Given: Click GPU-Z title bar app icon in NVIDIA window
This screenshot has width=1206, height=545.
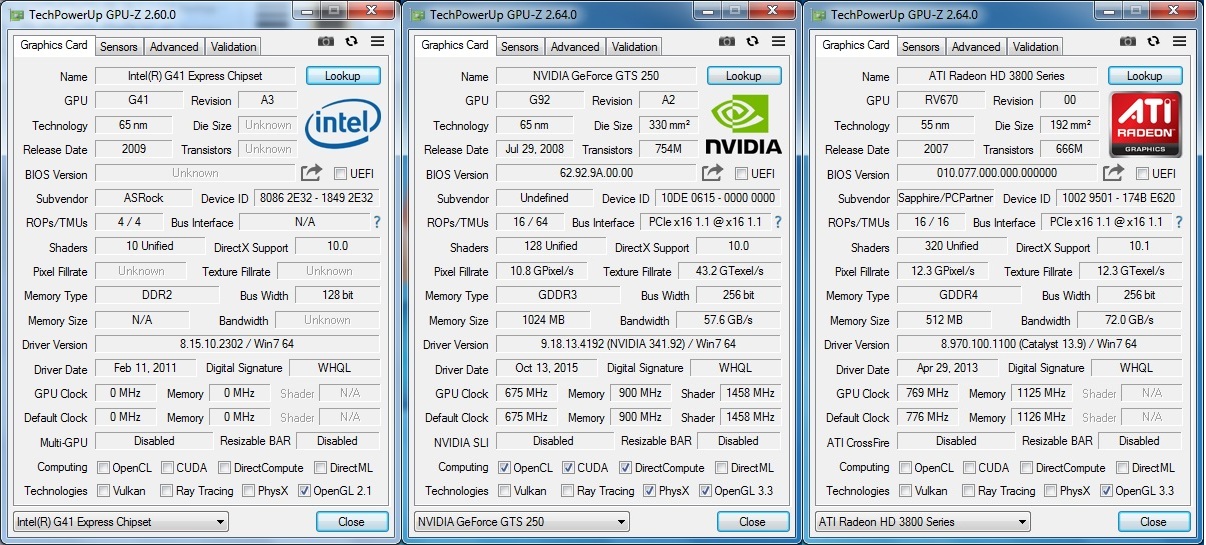Looking at the screenshot, I should pyautogui.click(x=418, y=15).
